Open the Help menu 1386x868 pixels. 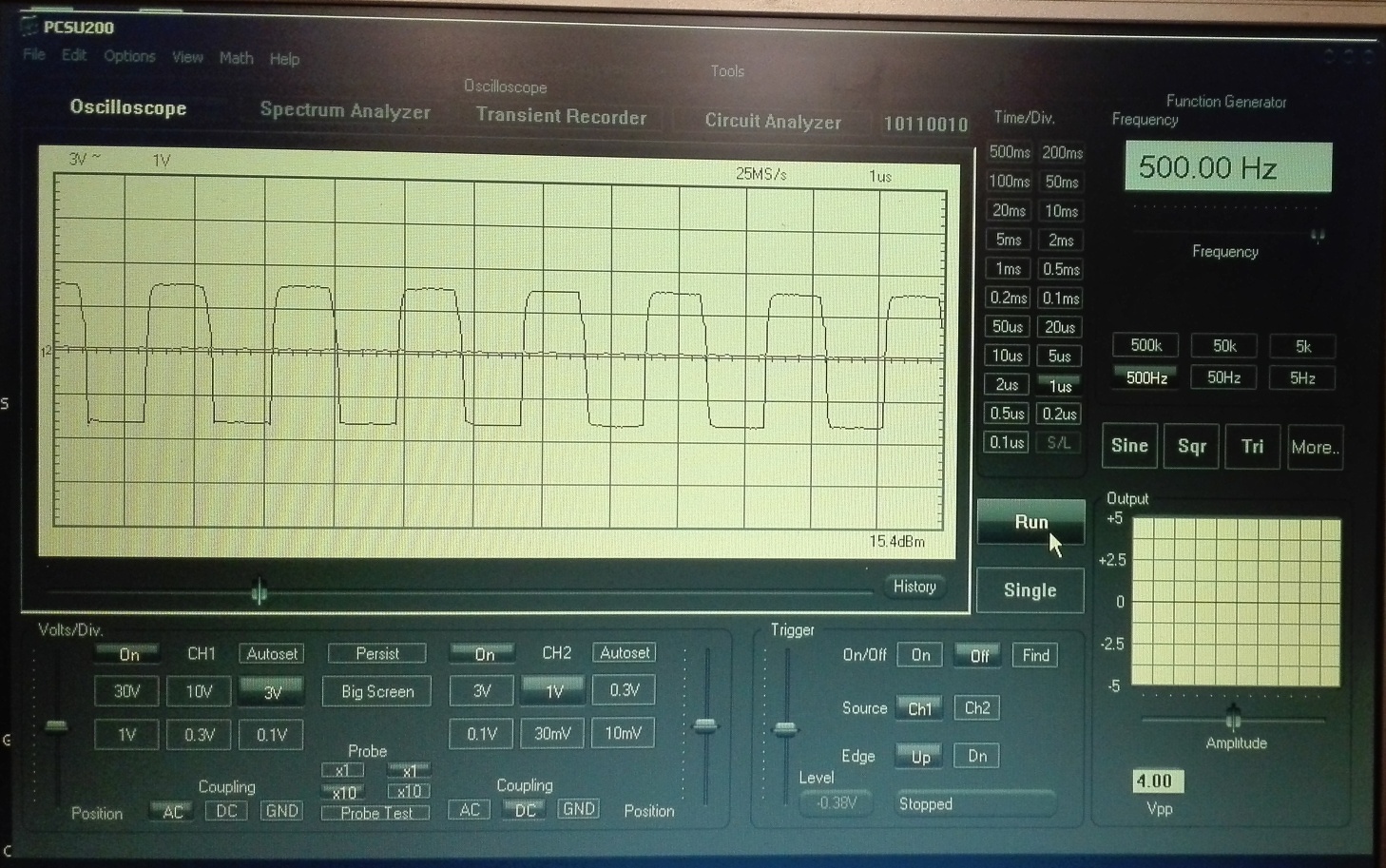click(284, 59)
